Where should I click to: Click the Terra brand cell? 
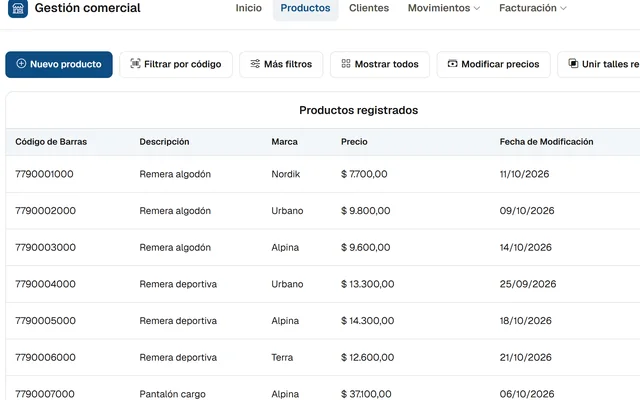point(282,358)
